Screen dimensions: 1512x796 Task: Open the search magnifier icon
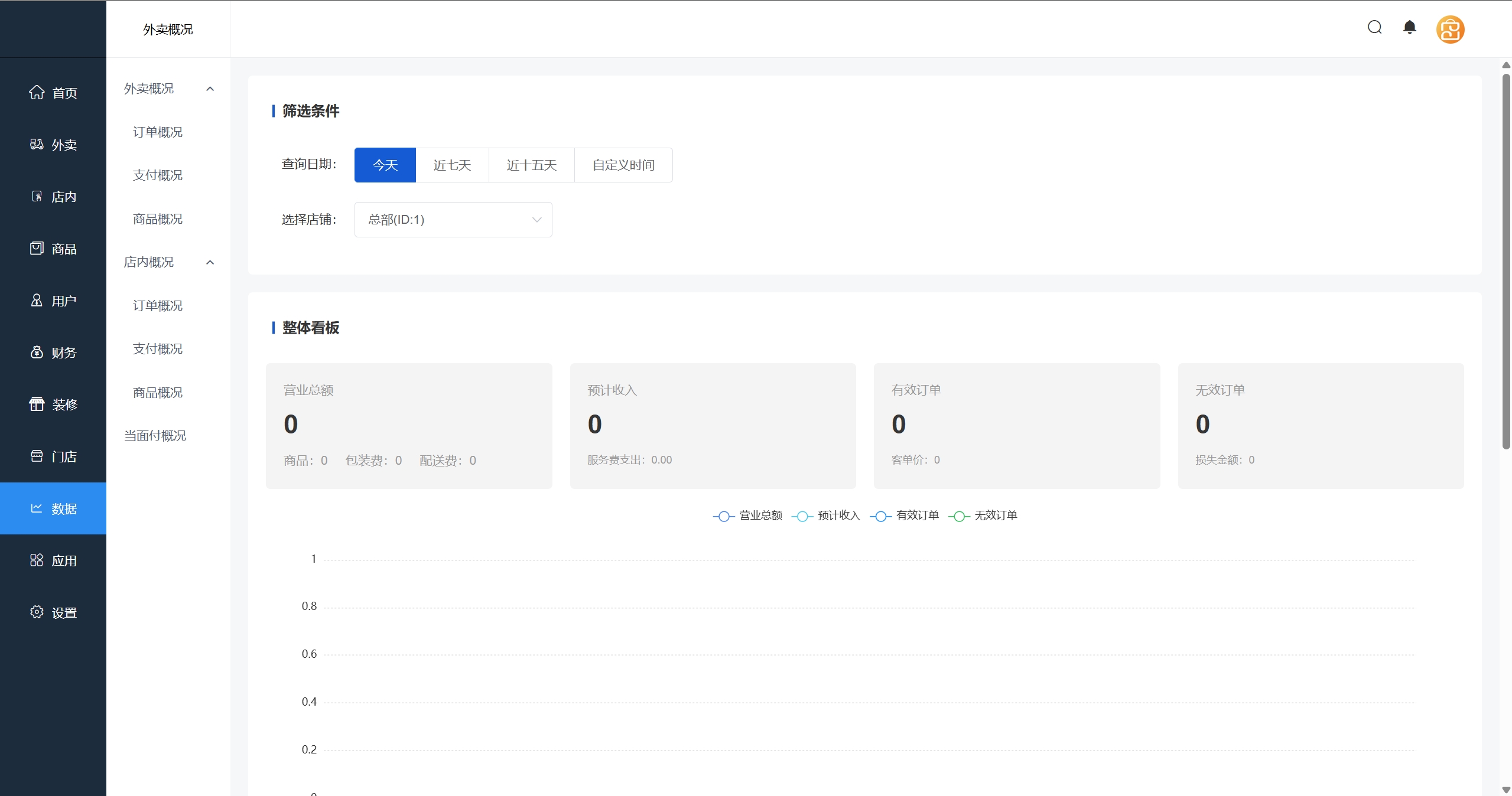tap(1374, 28)
